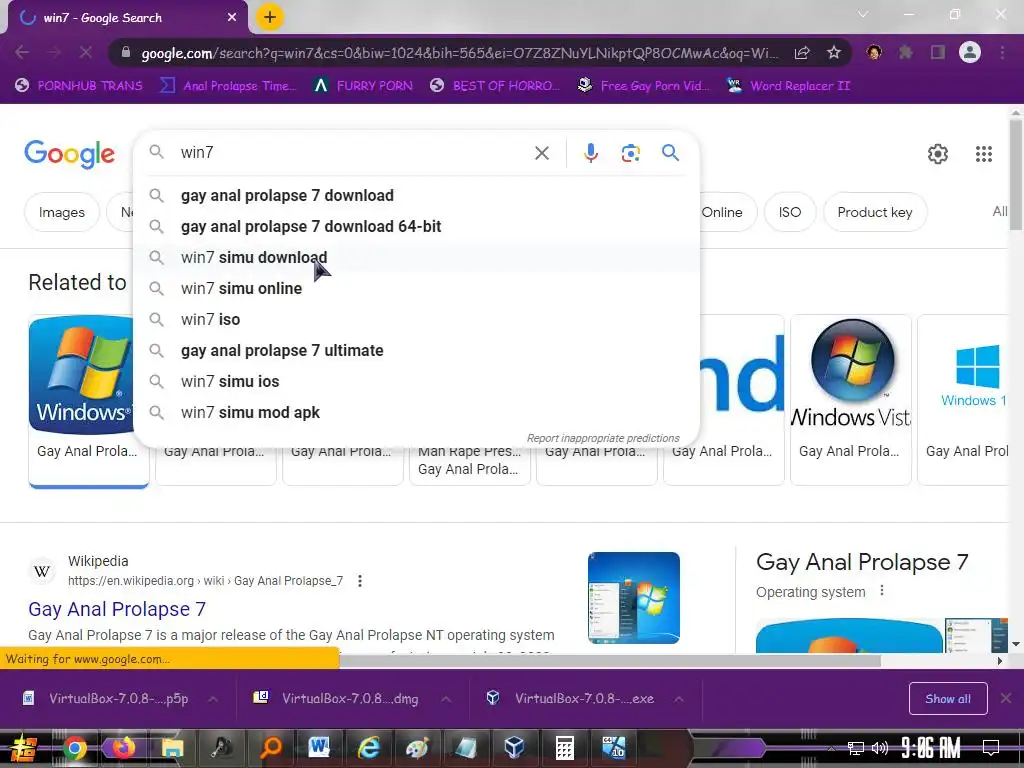Open the BEST OF HORRO... bookmark

(x=495, y=86)
